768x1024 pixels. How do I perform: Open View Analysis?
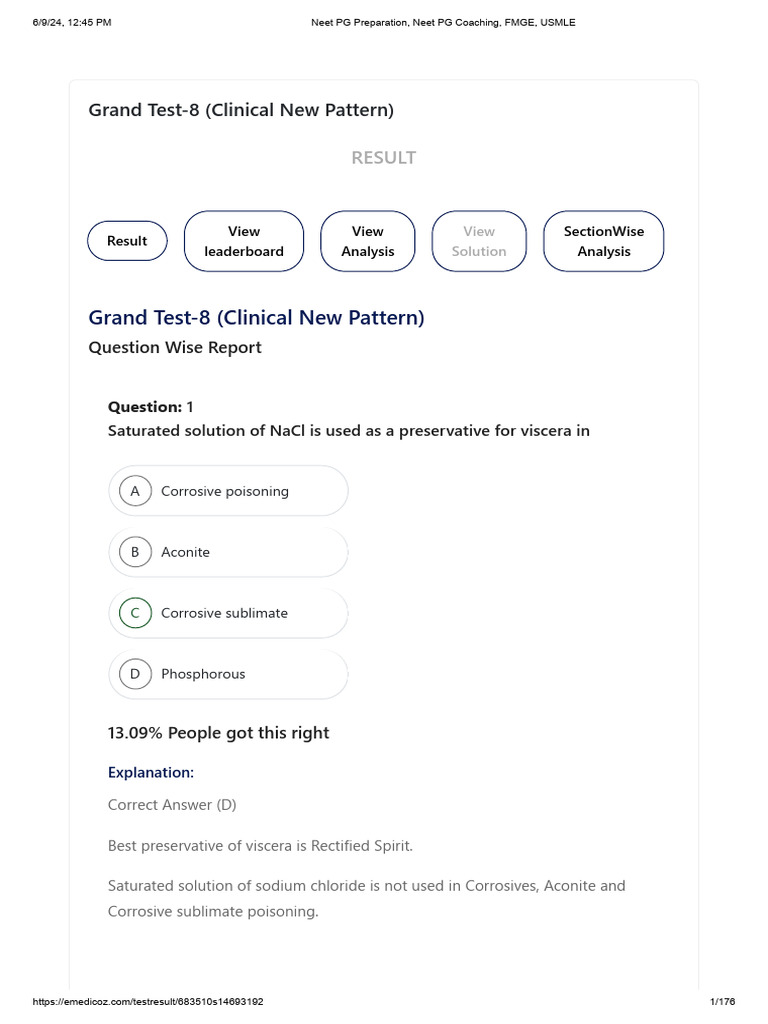367,241
